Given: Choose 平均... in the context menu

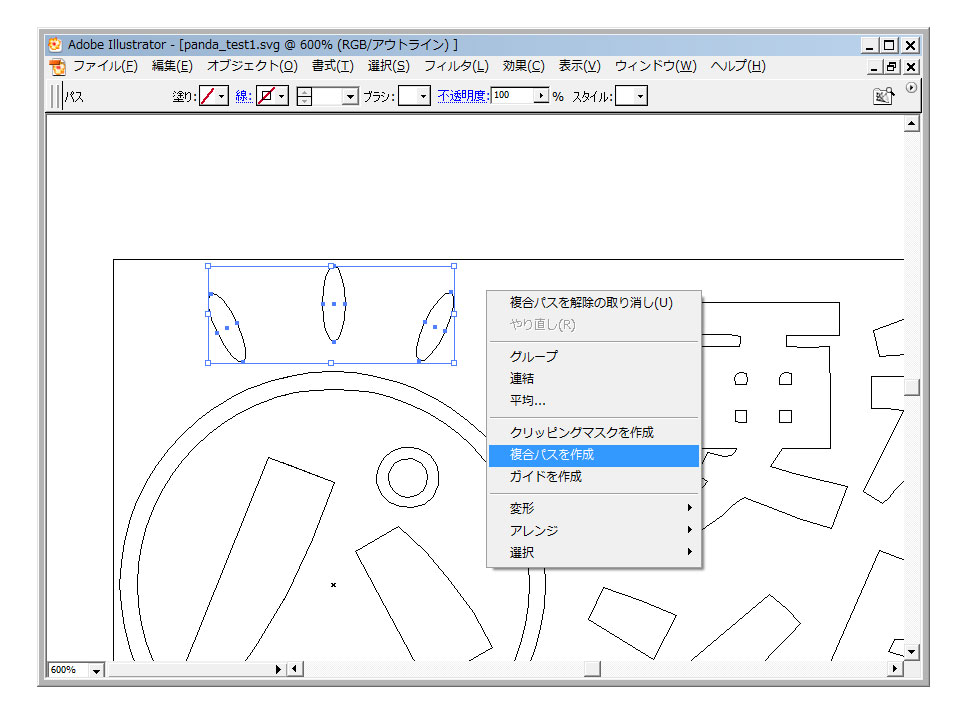Looking at the screenshot, I should 594,400.
